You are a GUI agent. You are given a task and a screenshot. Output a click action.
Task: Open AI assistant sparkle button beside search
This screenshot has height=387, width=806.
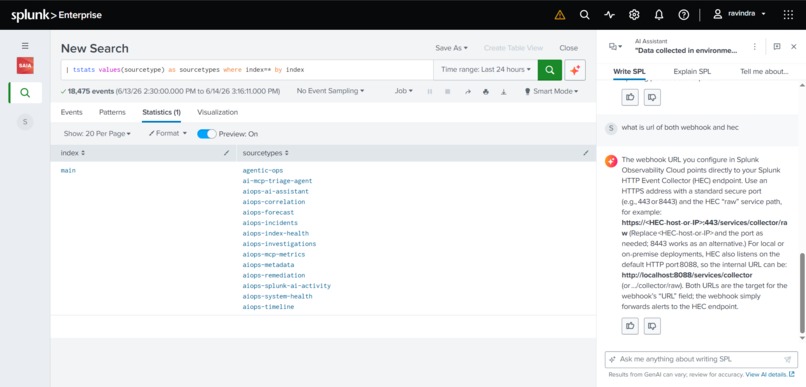[x=575, y=70]
